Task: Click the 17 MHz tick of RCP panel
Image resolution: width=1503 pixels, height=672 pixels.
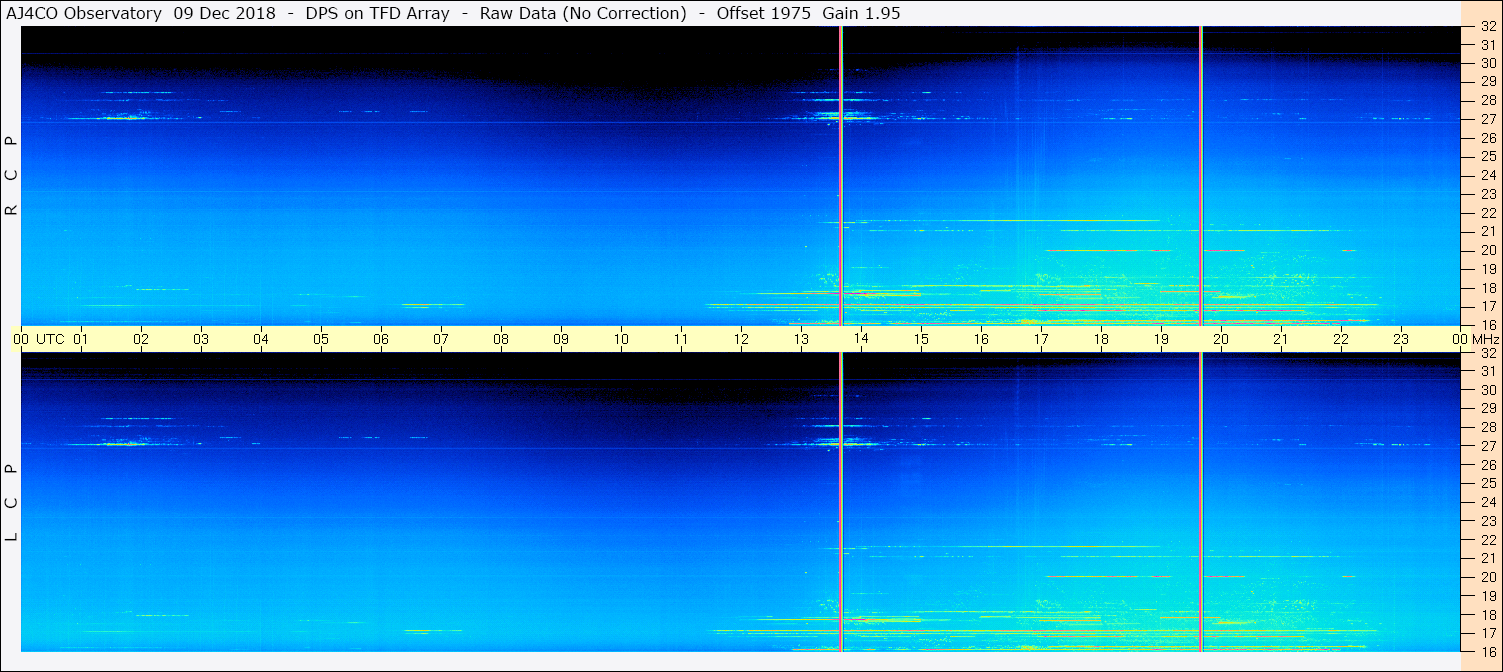Action: 1487,306
